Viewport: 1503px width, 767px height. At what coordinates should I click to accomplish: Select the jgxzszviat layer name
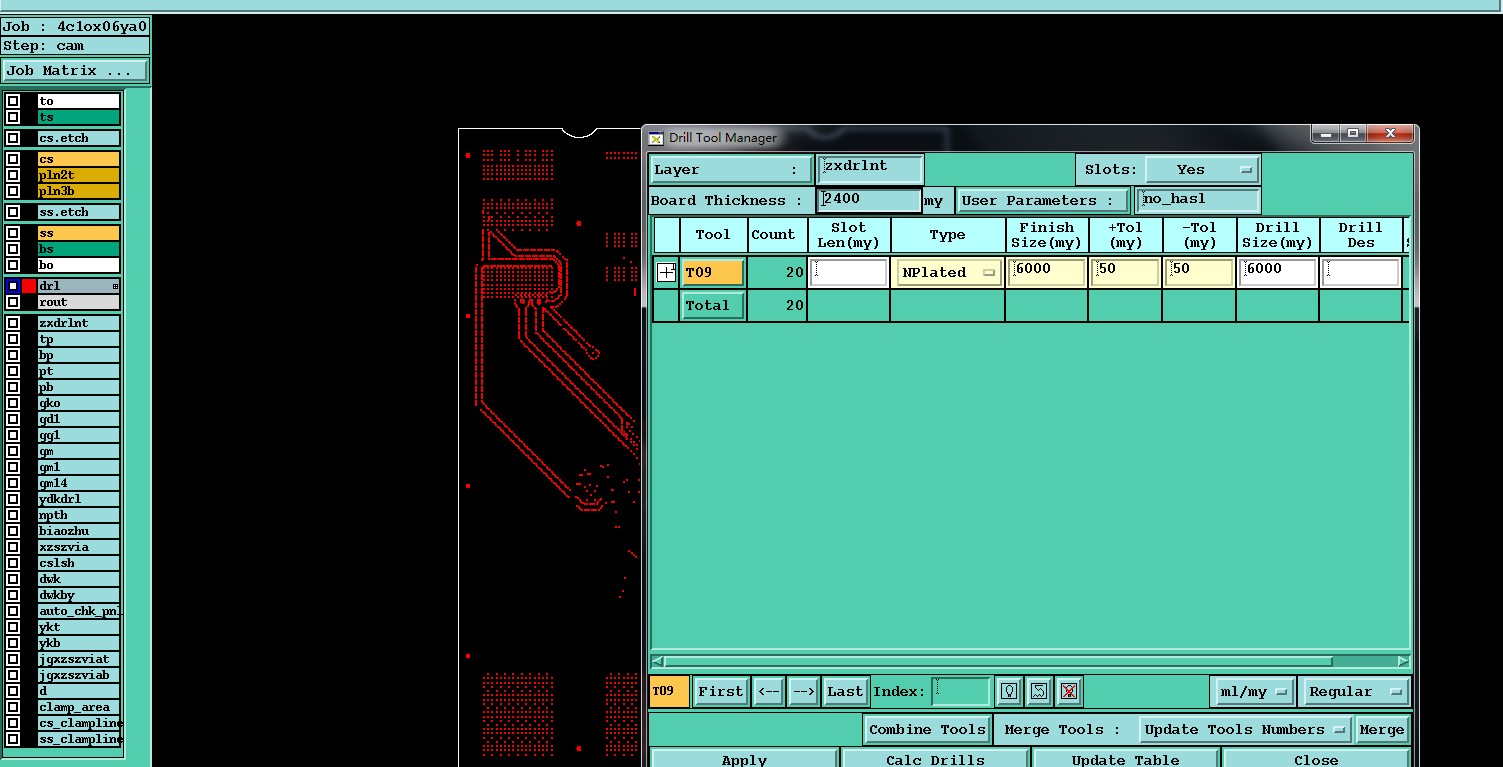(x=79, y=659)
